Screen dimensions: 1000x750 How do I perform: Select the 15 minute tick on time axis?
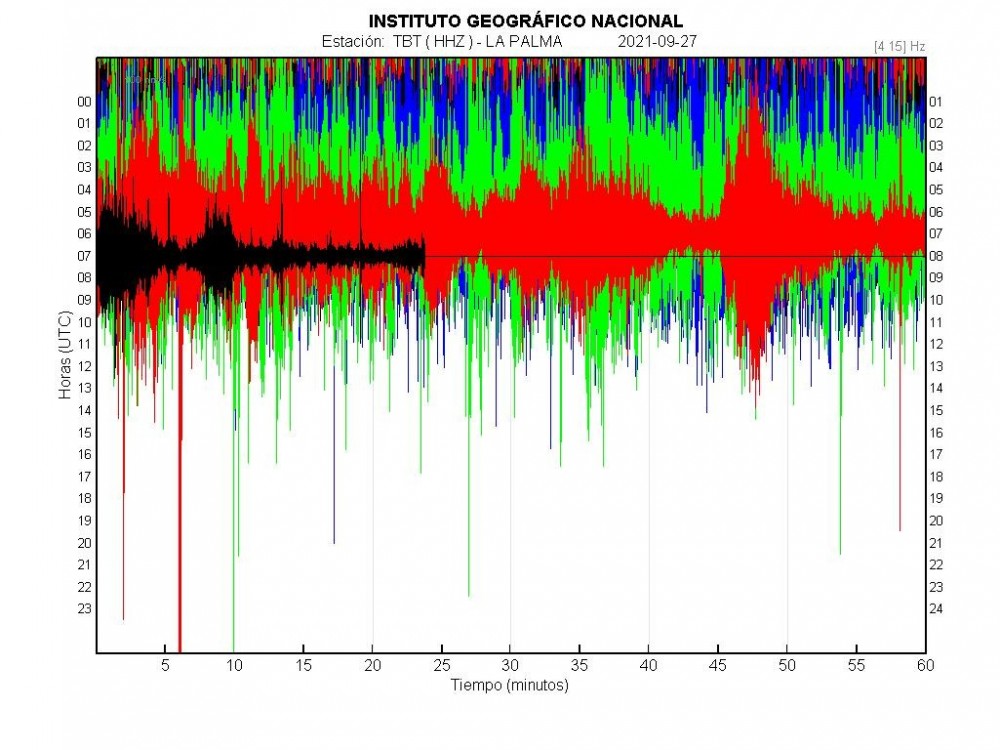[x=303, y=665]
